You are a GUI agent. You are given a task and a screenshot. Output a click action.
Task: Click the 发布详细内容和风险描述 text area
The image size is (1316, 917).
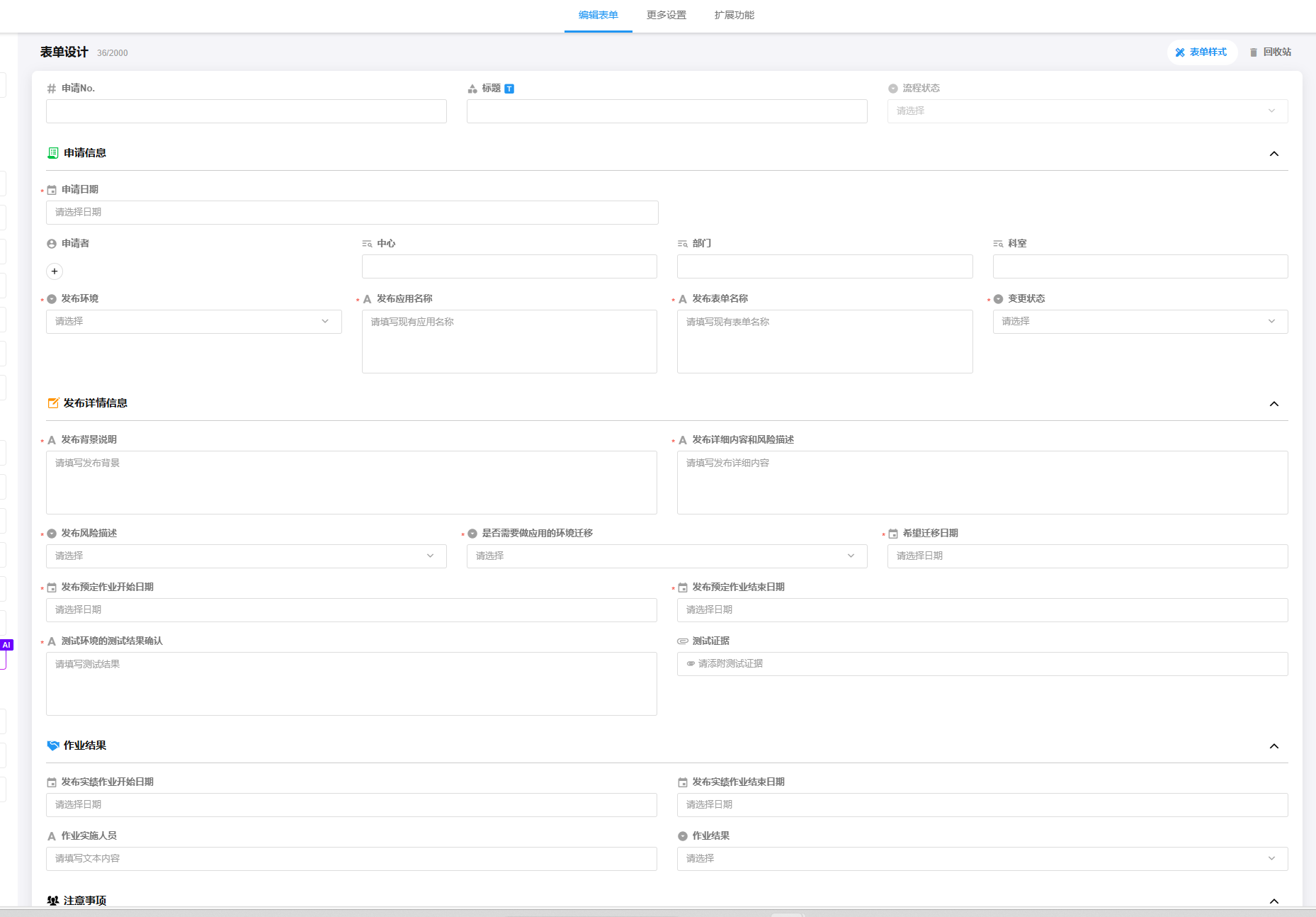(982, 483)
